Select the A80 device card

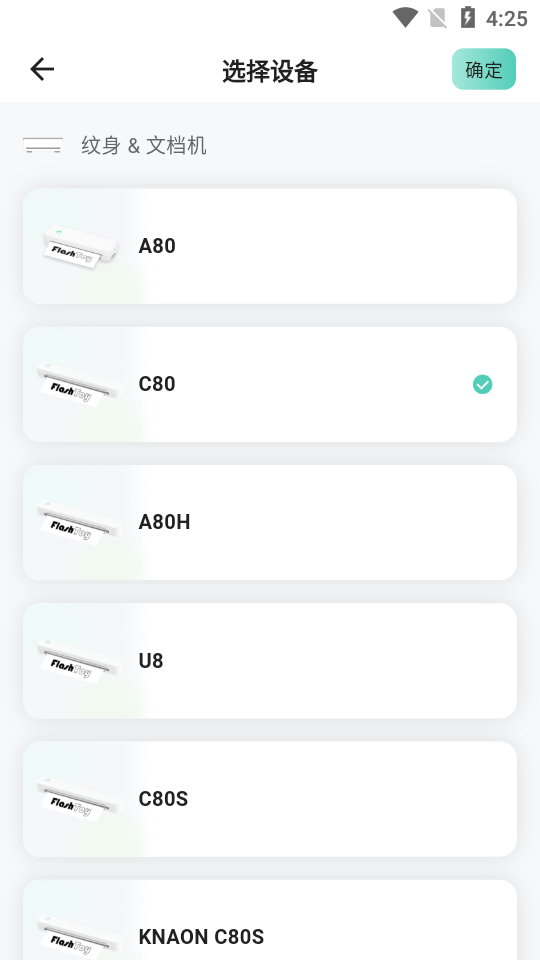270,246
